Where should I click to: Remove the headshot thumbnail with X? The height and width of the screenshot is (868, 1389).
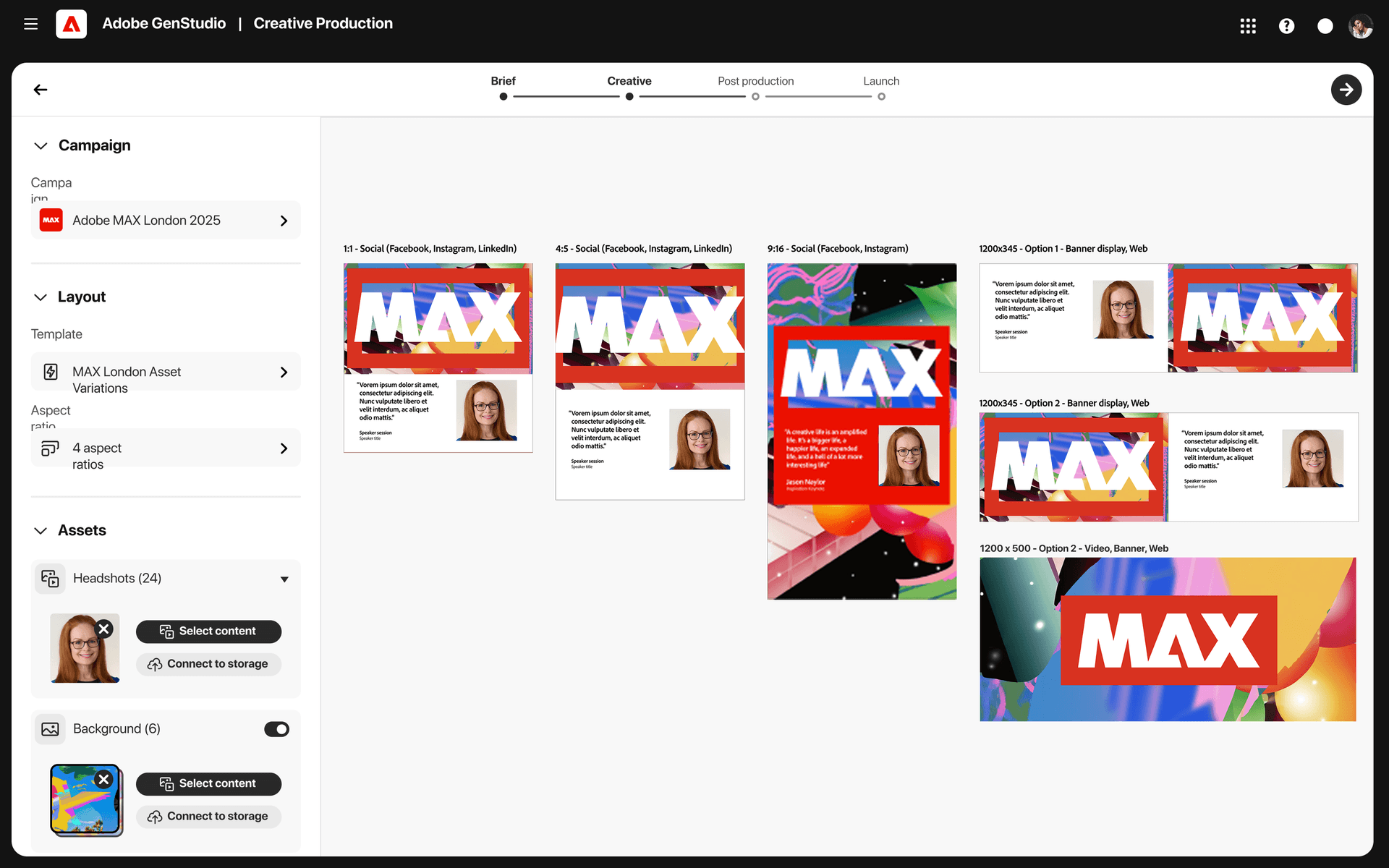pyautogui.click(x=104, y=629)
